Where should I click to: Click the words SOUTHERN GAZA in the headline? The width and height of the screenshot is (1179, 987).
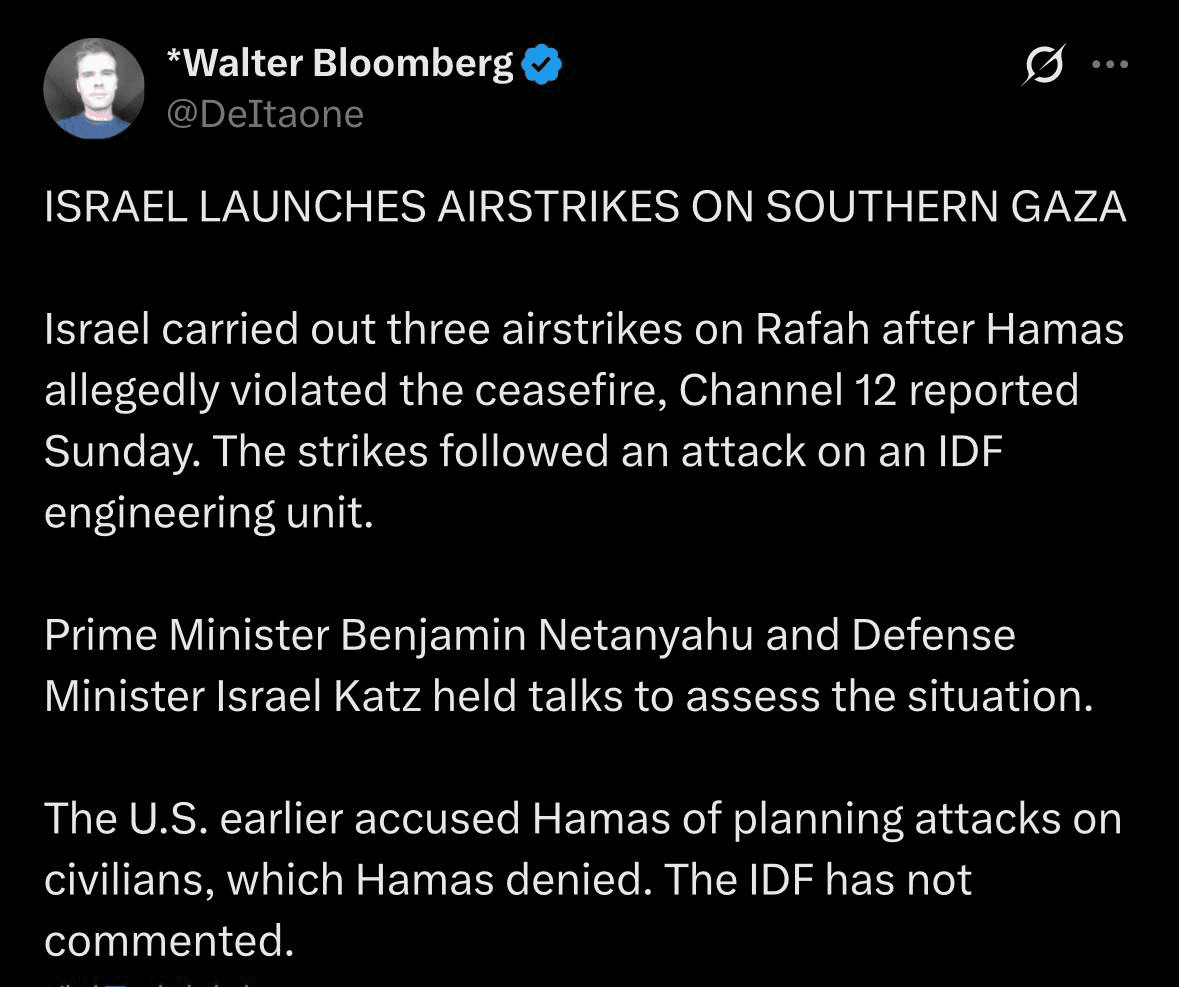pos(945,207)
